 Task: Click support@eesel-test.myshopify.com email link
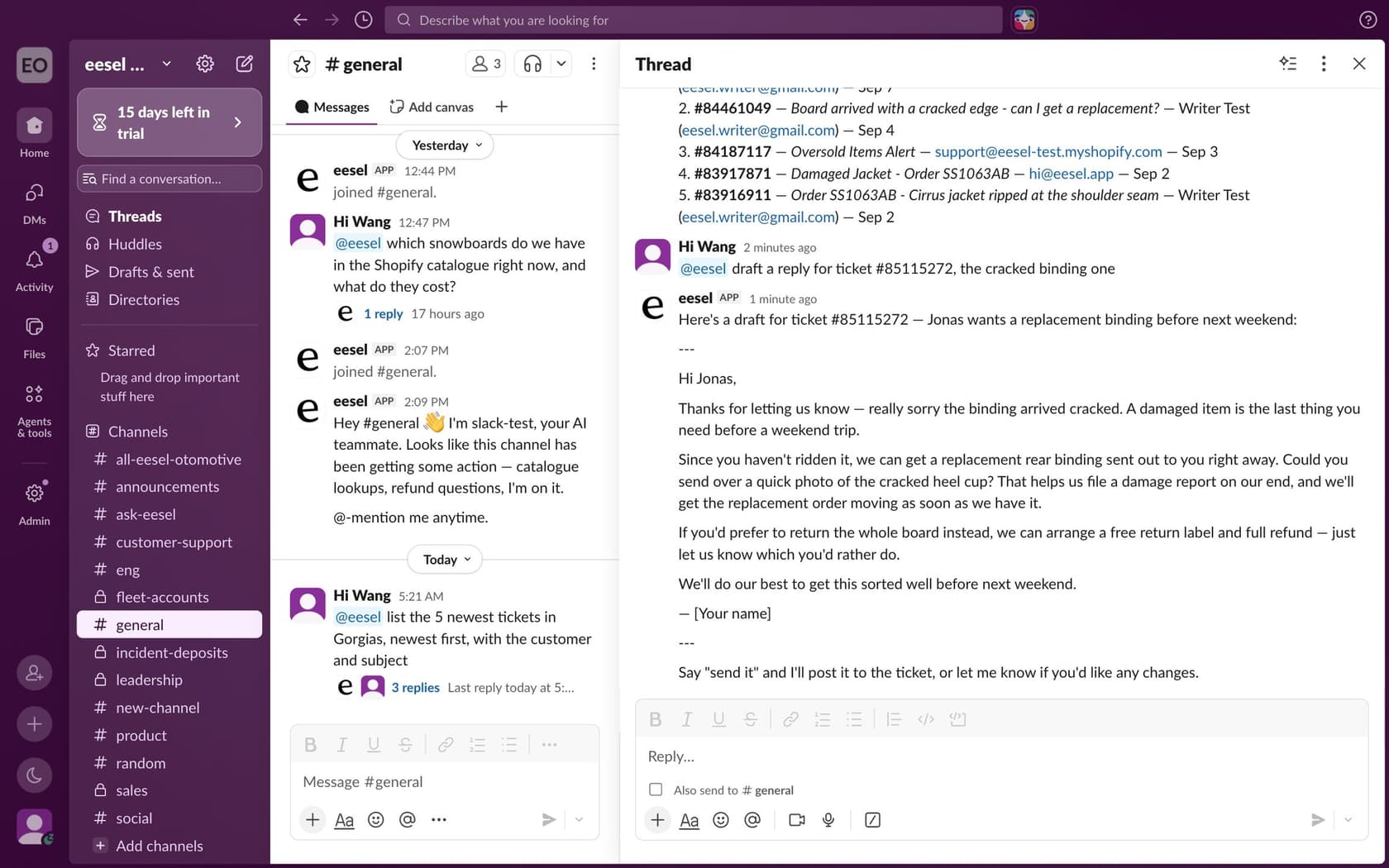click(1048, 151)
